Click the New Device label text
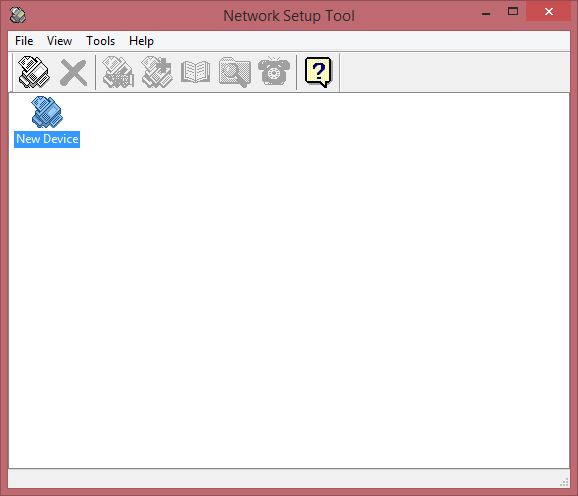578x496 pixels. 47,139
